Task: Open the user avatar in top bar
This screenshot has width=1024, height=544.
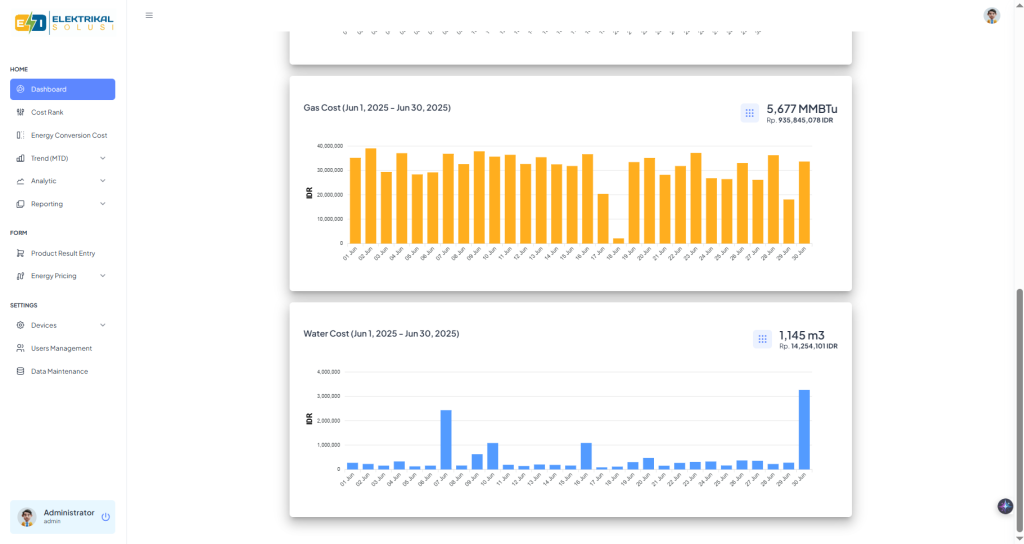Action: [991, 15]
